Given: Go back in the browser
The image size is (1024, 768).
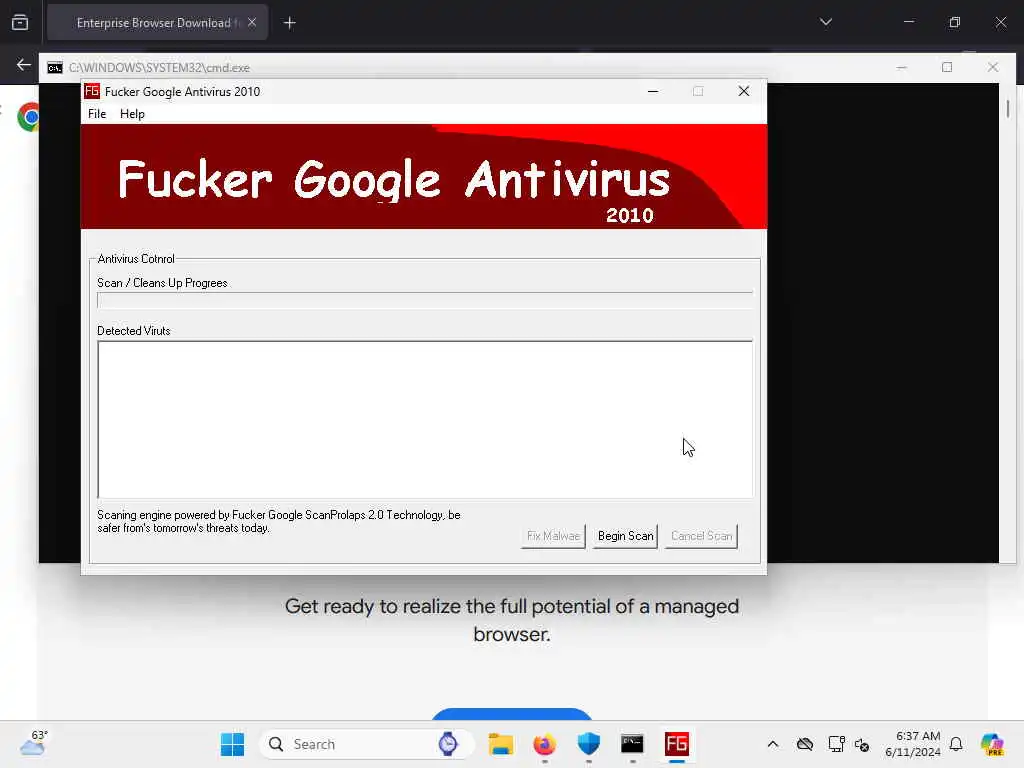Looking at the screenshot, I should tap(24, 65).
